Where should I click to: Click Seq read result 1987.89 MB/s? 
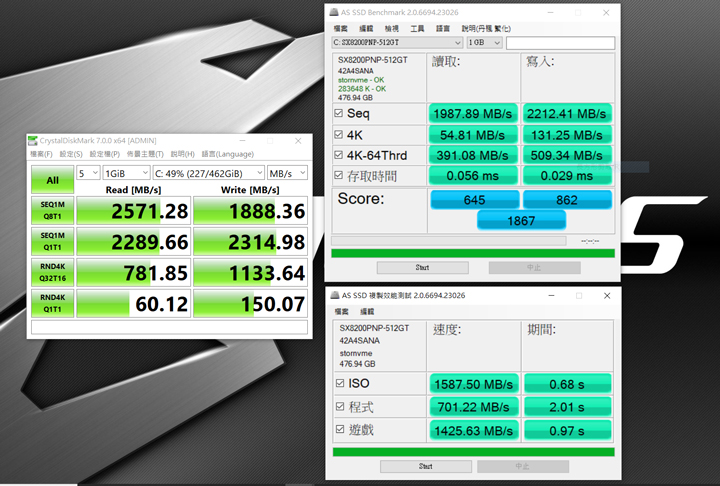click(x=473, y=113)
